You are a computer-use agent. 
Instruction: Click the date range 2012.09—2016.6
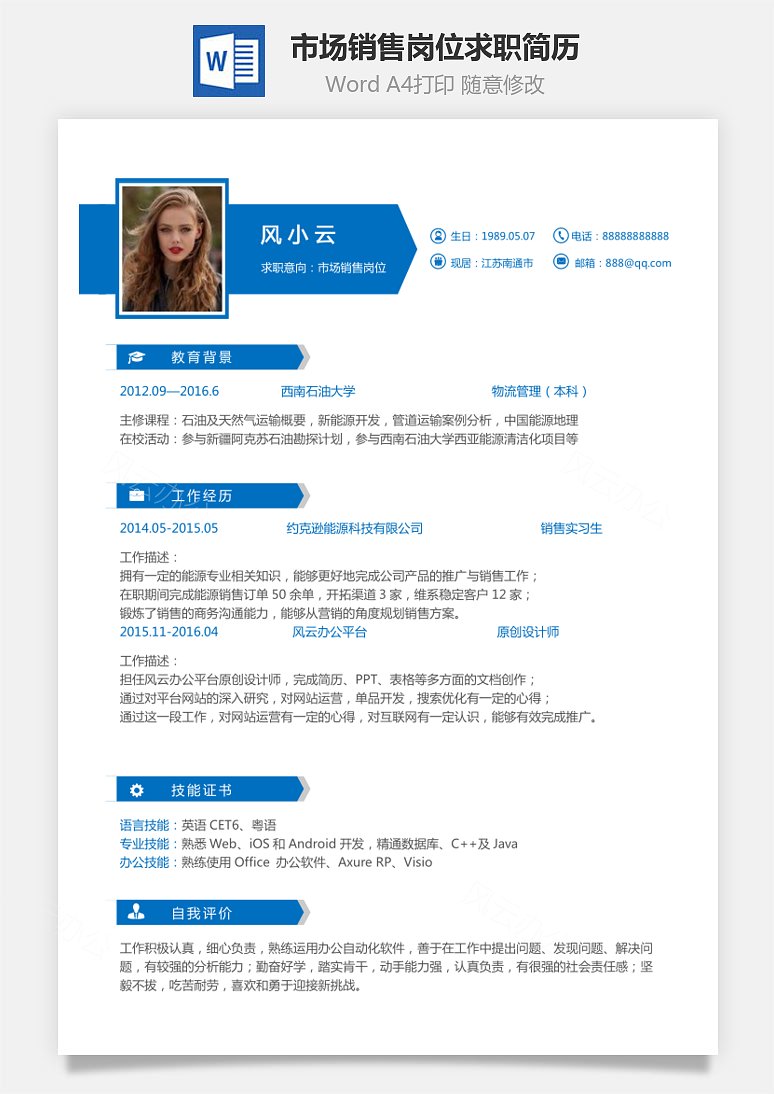169,391
